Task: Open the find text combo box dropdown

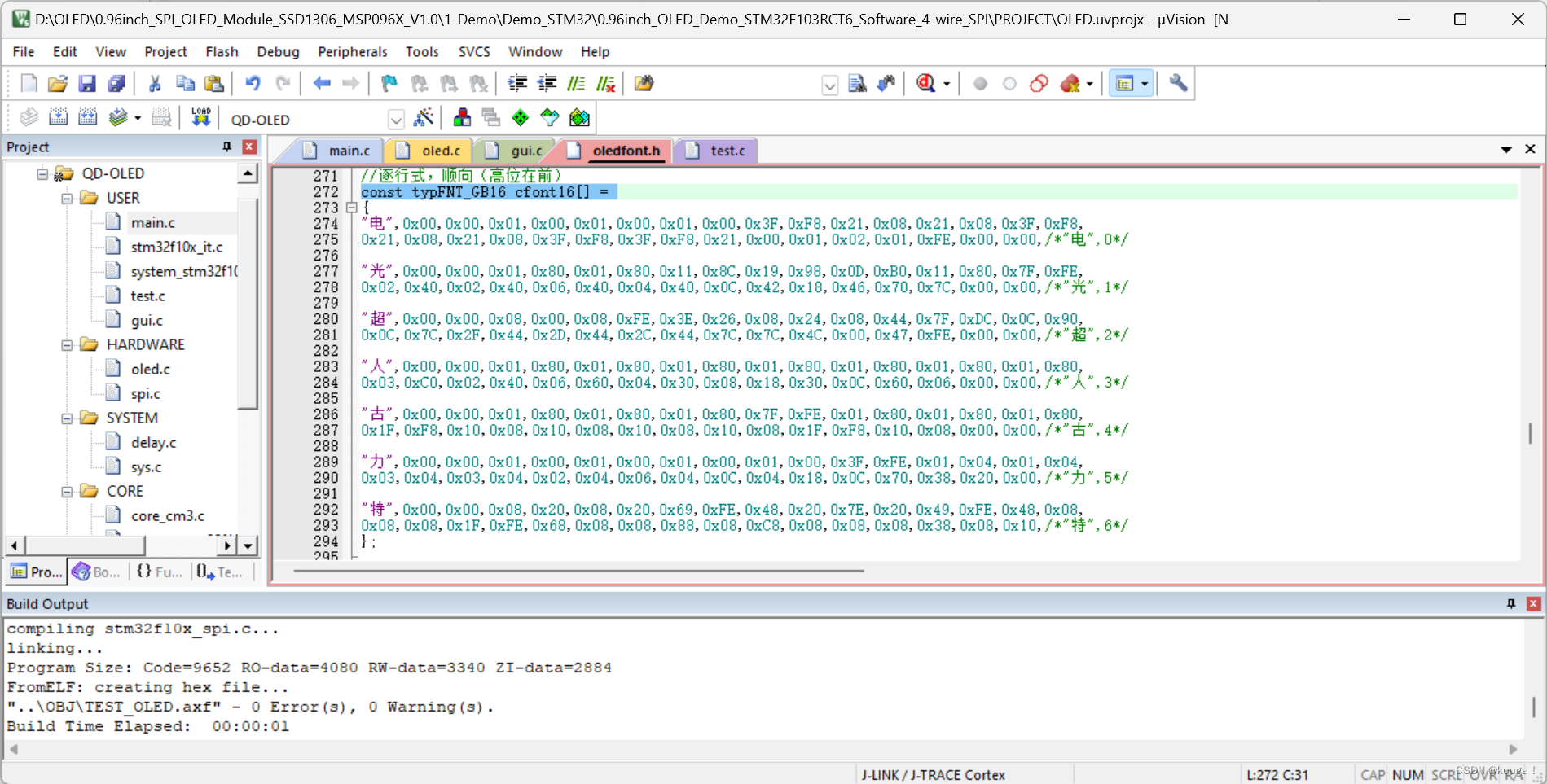Action: [829, 85]
